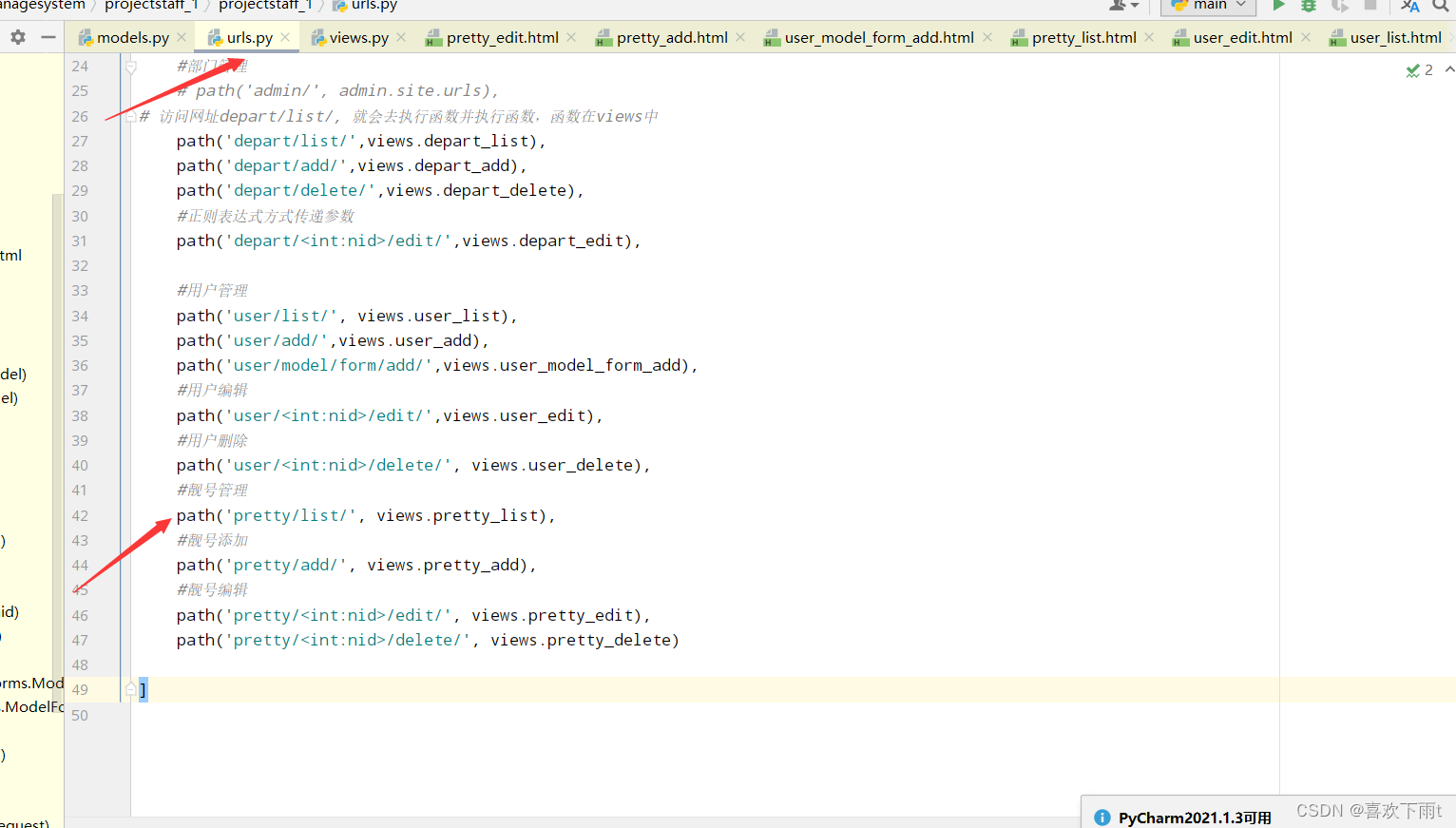1456x828 pixels.
Task: Close the user_edit.html tab
Action: point(1306,37)
